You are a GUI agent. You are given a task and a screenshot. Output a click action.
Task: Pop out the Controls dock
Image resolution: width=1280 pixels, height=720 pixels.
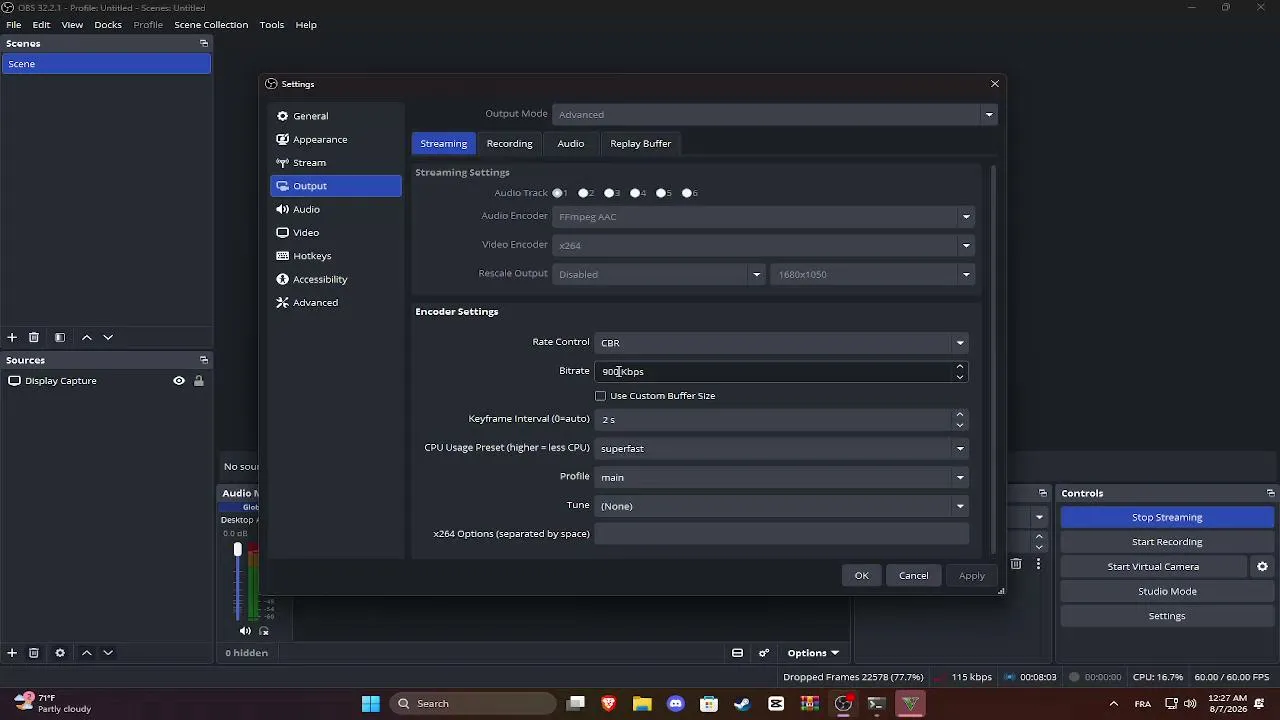[1271, 493]
